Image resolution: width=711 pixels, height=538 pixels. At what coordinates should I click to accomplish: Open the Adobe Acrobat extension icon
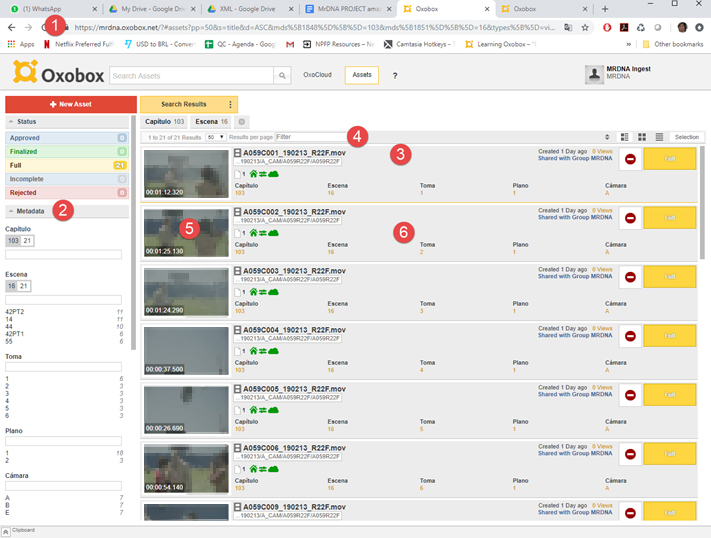click(624, 28)
